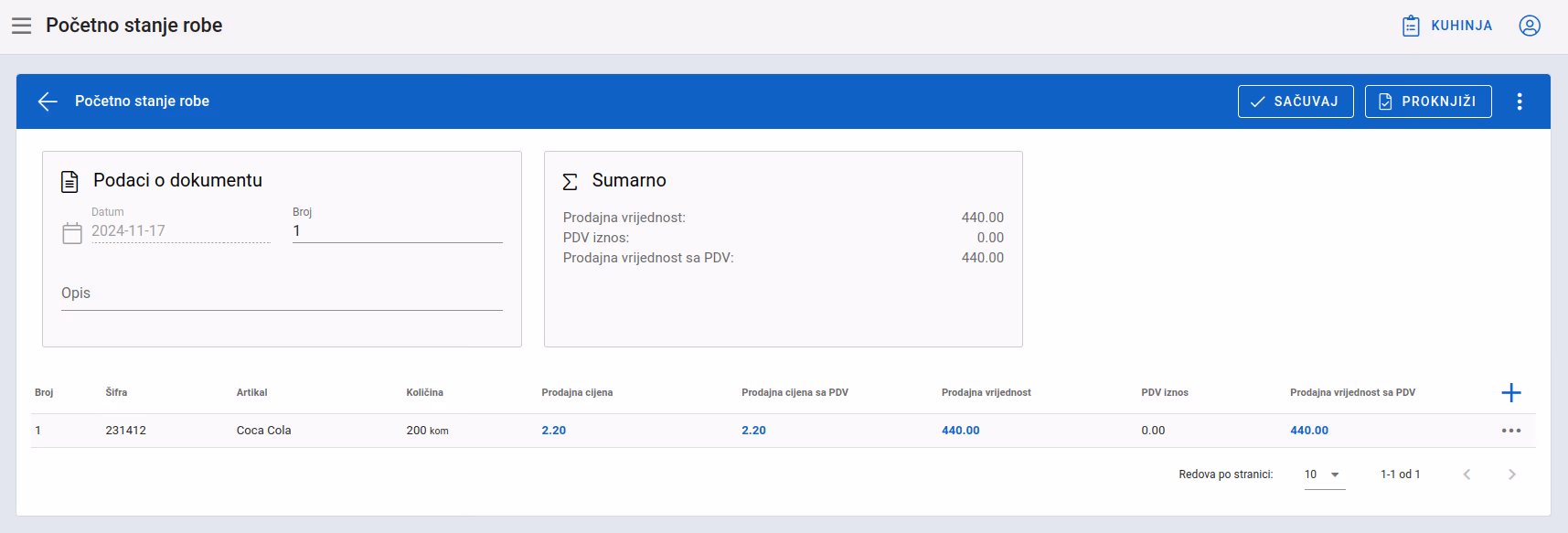Go back using the left arrow icon
Screen dimensions: 1568x533
48,101
